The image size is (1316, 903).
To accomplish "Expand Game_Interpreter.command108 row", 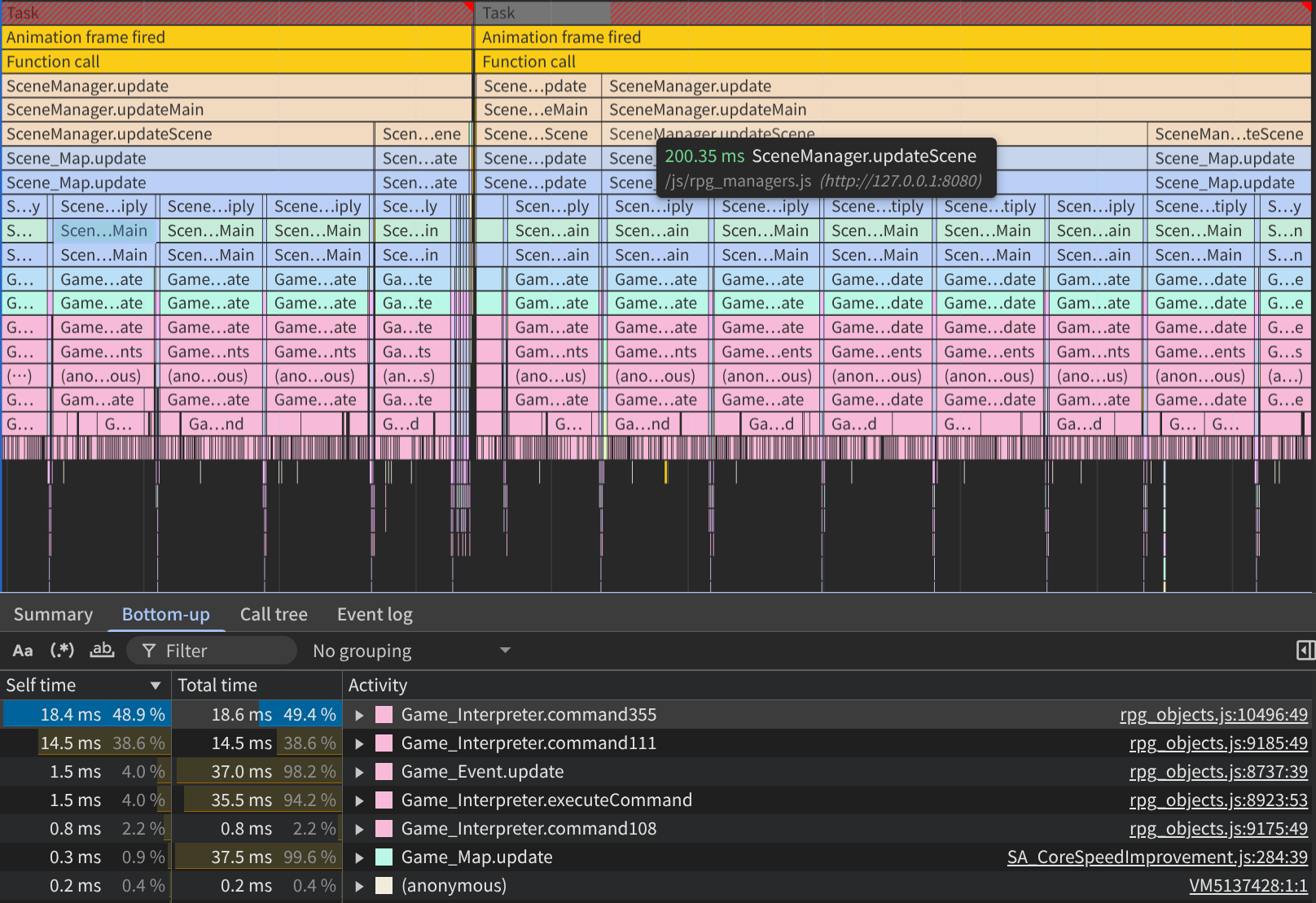I will [x=359, y=829].
